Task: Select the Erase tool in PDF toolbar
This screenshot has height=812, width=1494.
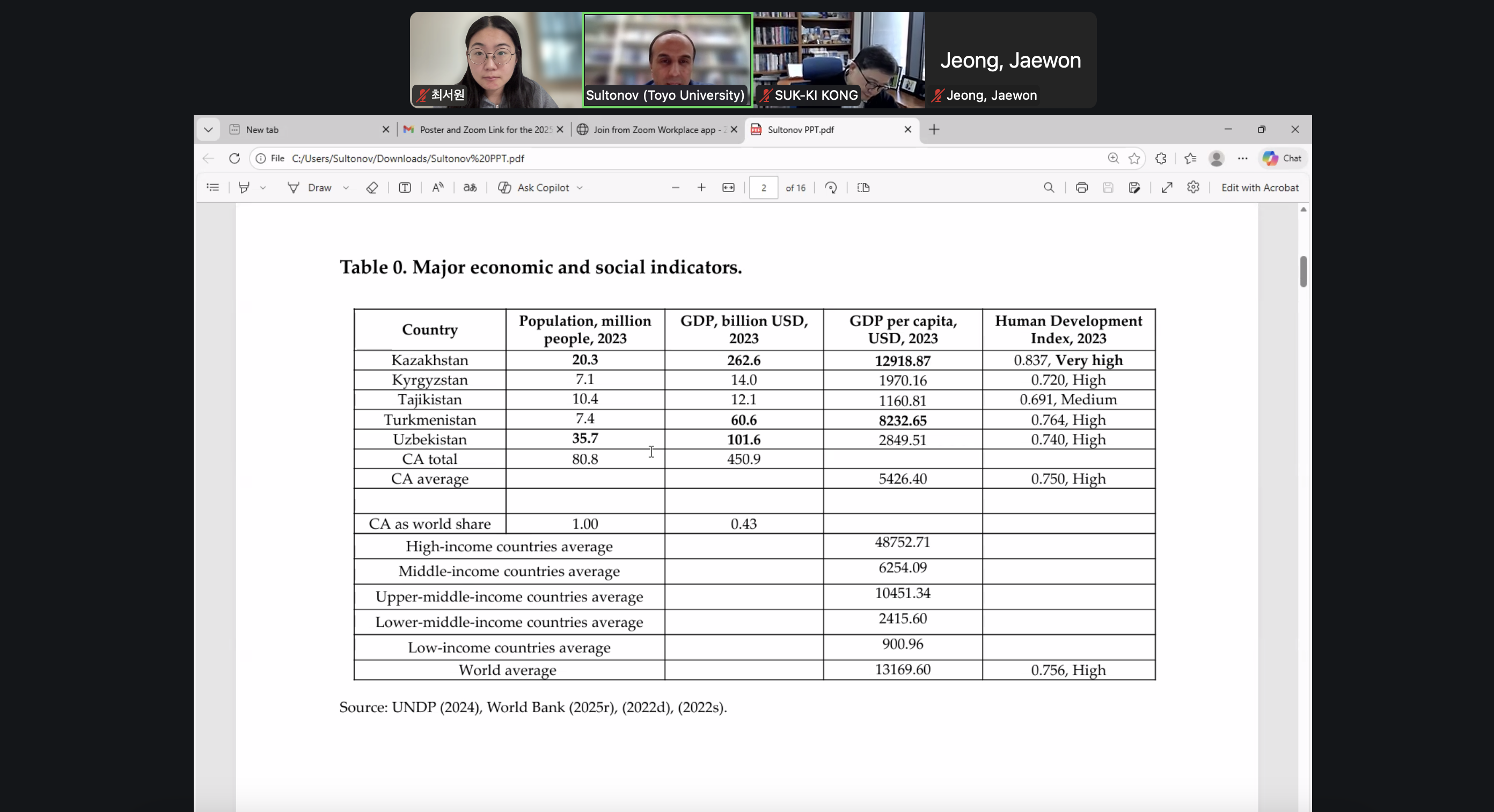Action: [x=372, y=188]
